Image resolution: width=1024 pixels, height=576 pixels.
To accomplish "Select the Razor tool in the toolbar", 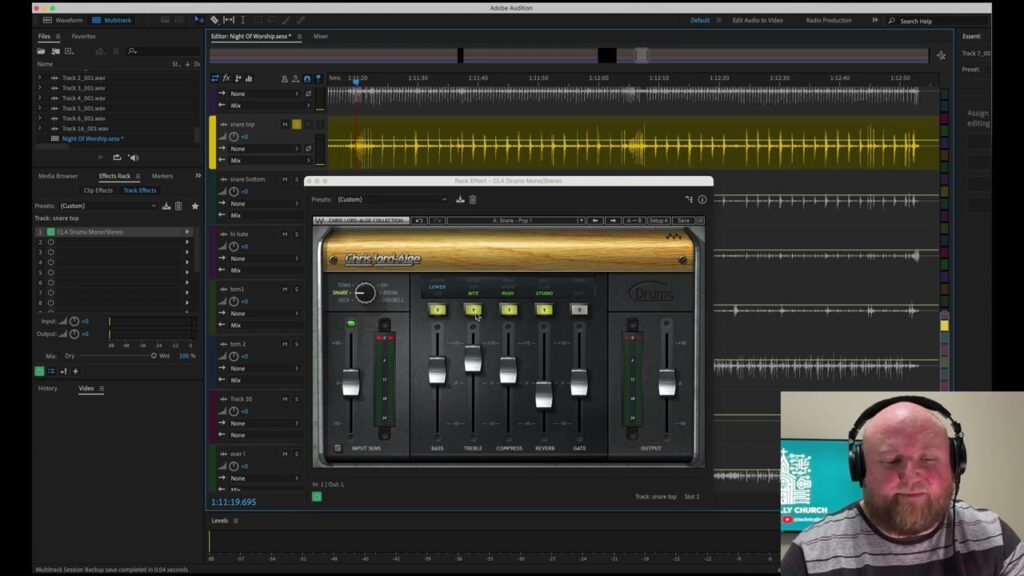I will coord(214,19).
